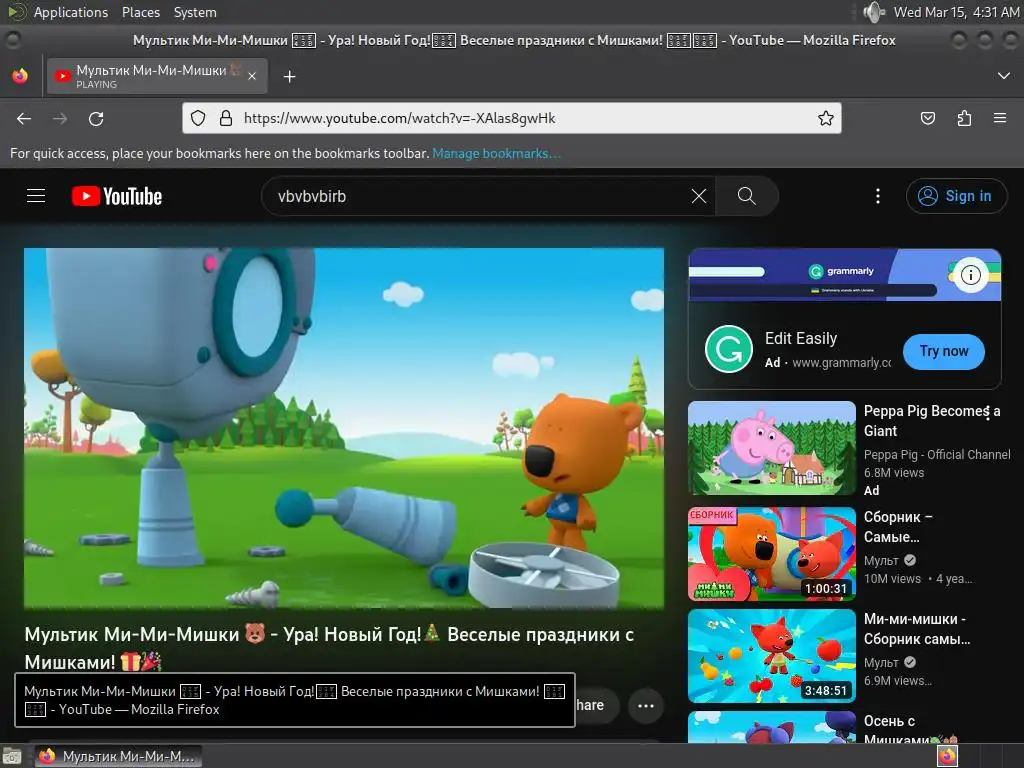Open the Firefox extensions puzzle icon
The width and height of the screenshot is (1024, 768).
pyautogui.click(x=964, y=118)
